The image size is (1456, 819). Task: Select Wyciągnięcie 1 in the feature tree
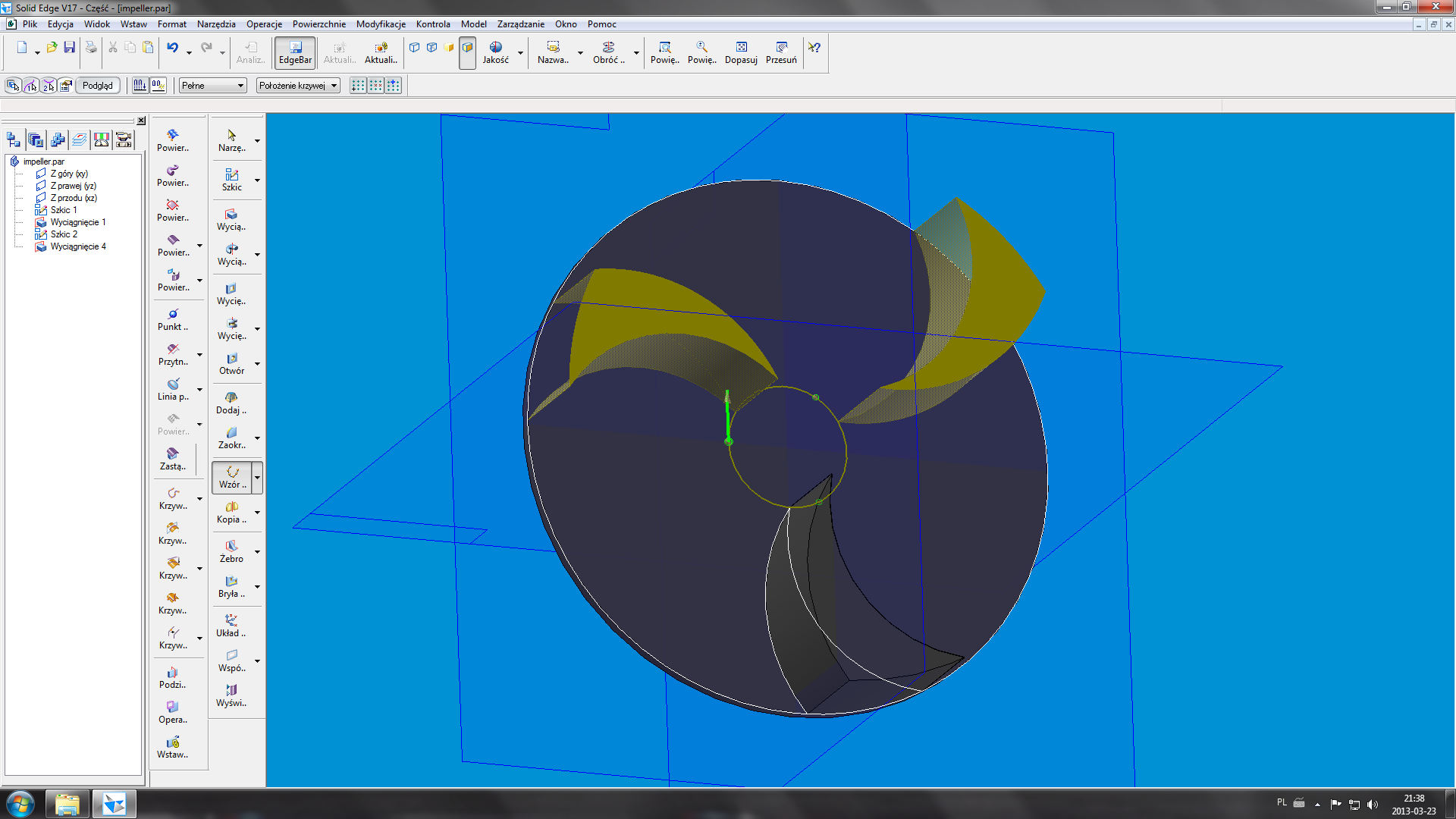(78, 222)
